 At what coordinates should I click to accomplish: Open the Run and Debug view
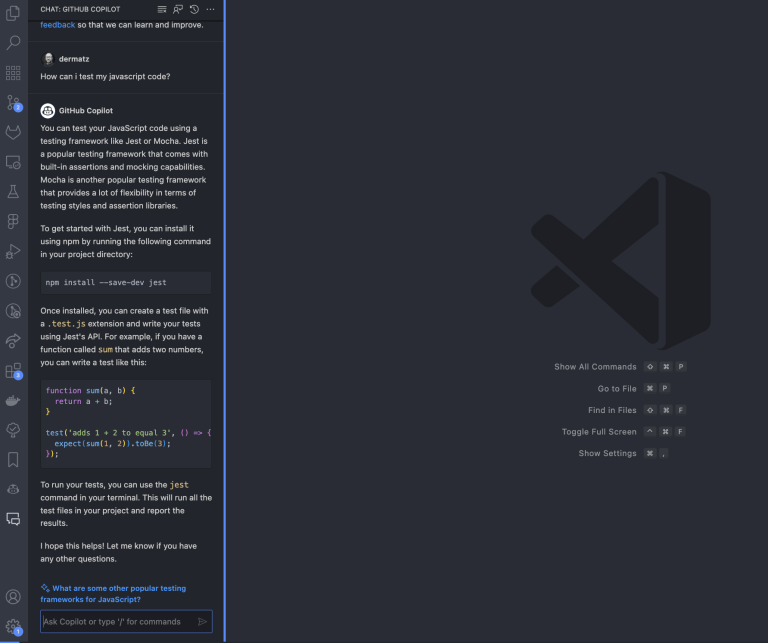click(13, 251)
